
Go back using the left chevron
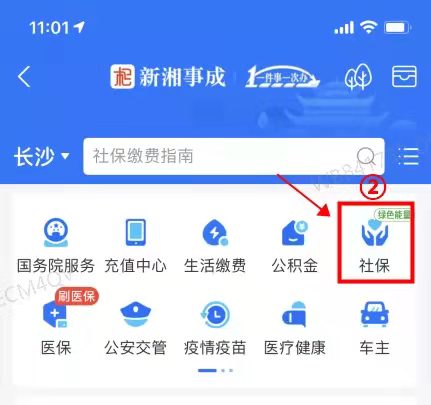tap(24, 77)
